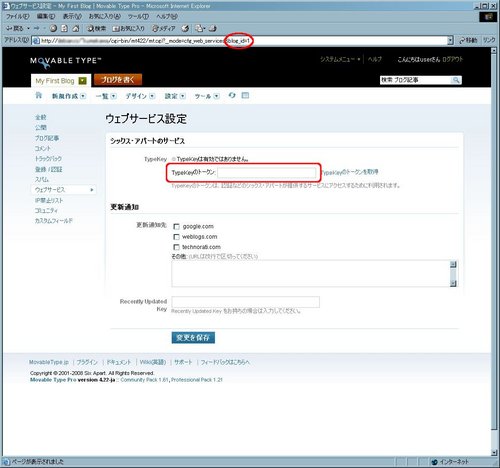500x468 pixels.
Task: Click the browser Refresh icon
Action: pyautogui.click(x=64, y=29)
